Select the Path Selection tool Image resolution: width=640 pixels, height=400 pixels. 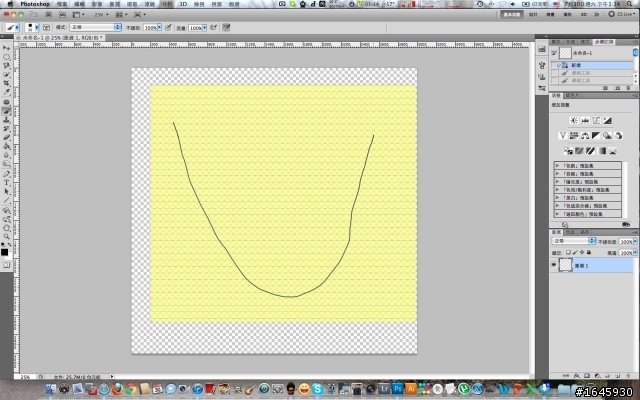coord(7,192)
